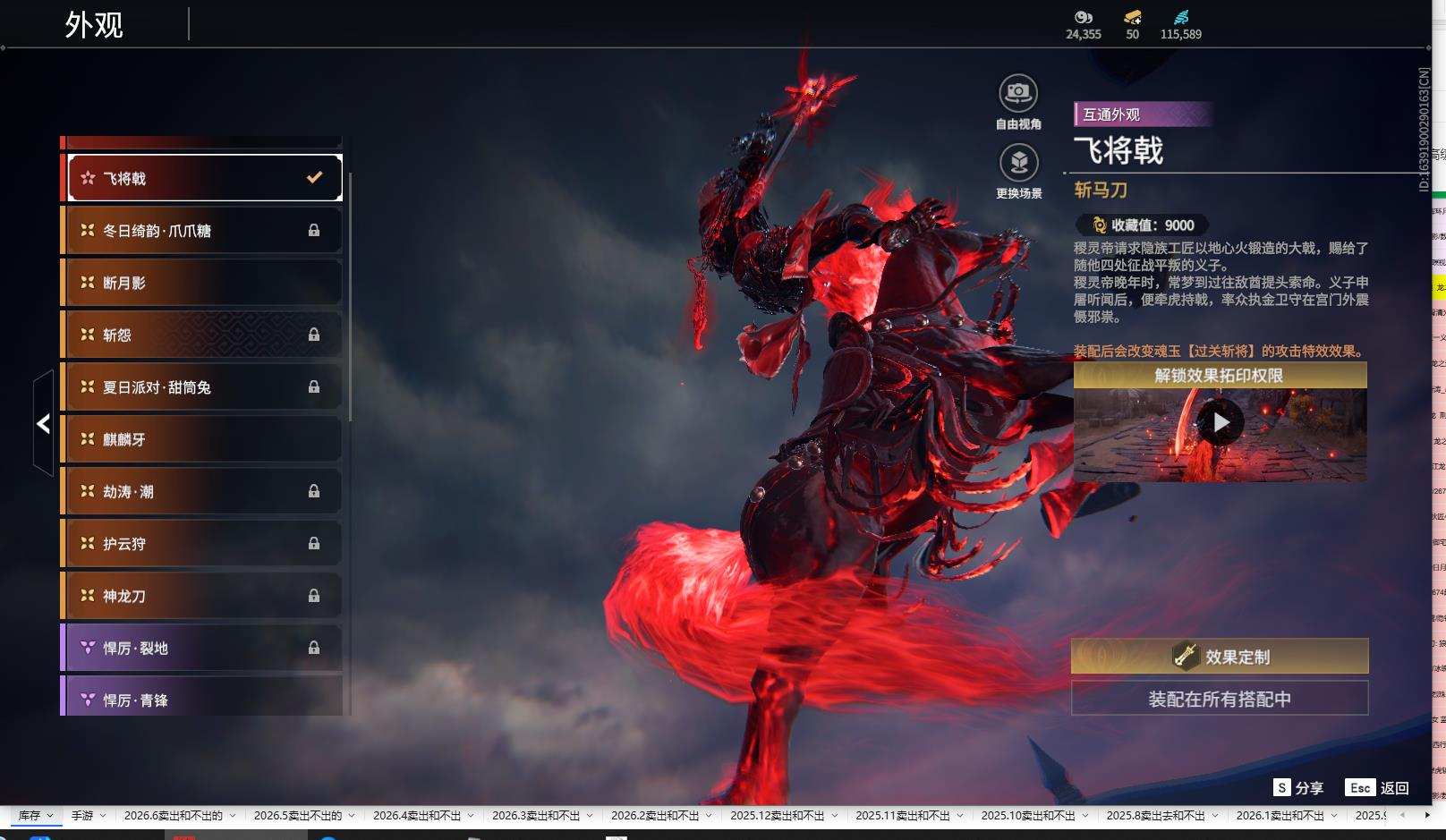Select the 悍厉·裂地 skin
This screenshot has height=840, width=1446.
click(x=201, y=648)
